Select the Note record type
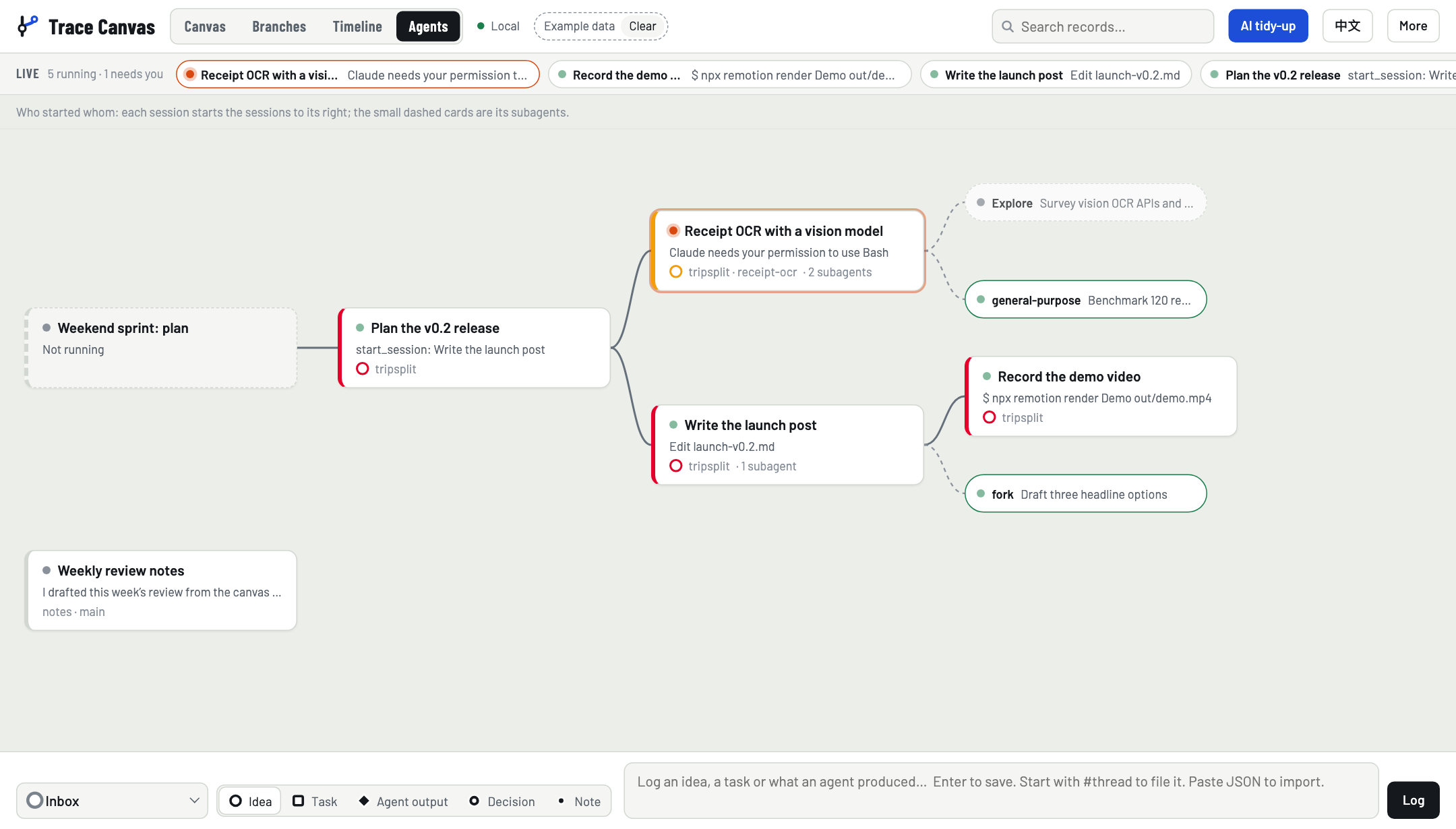 coord(579,801)
